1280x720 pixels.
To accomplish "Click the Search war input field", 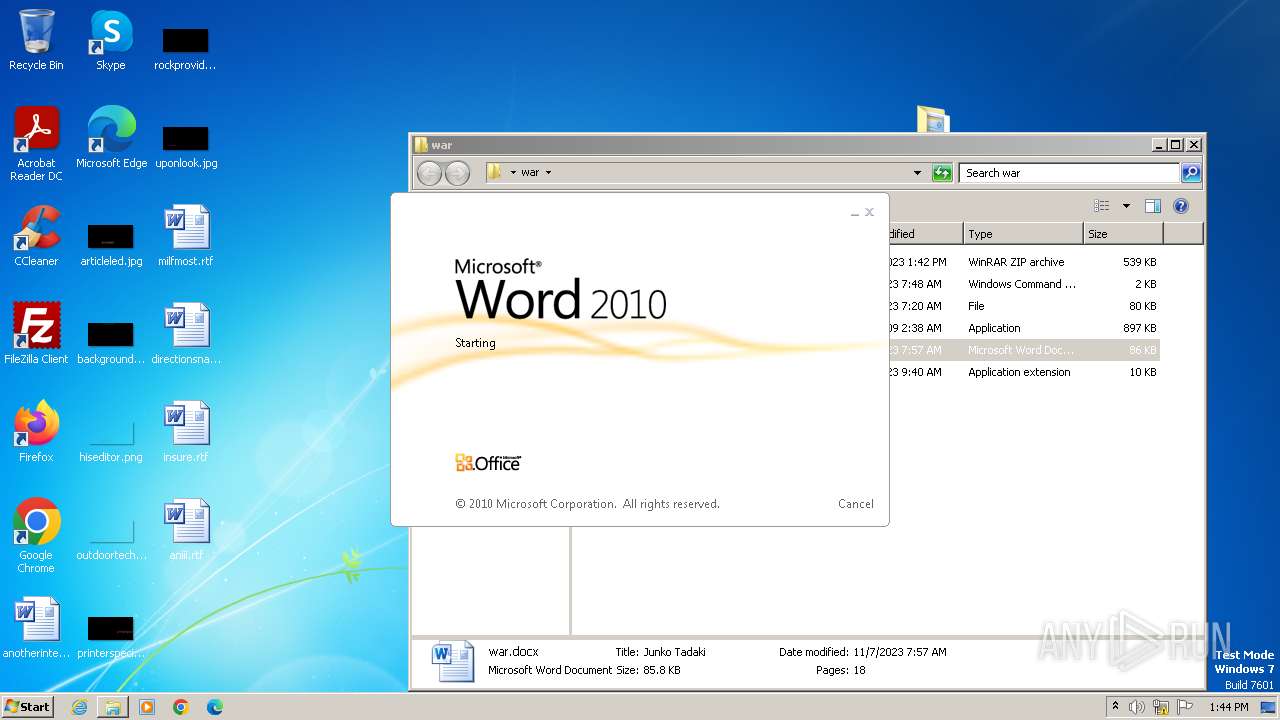I will pos(1069,173).
